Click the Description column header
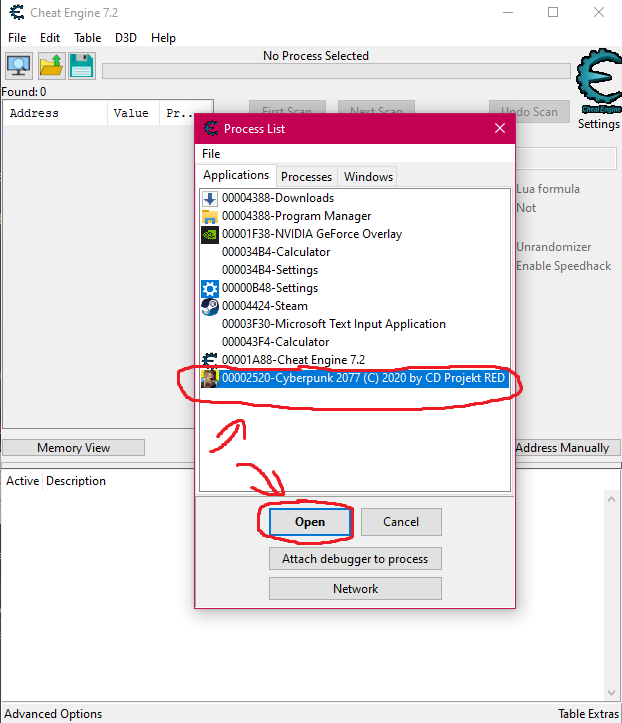Image resolution: width=622 pixels, height=723 pixels. click(76, 481)
